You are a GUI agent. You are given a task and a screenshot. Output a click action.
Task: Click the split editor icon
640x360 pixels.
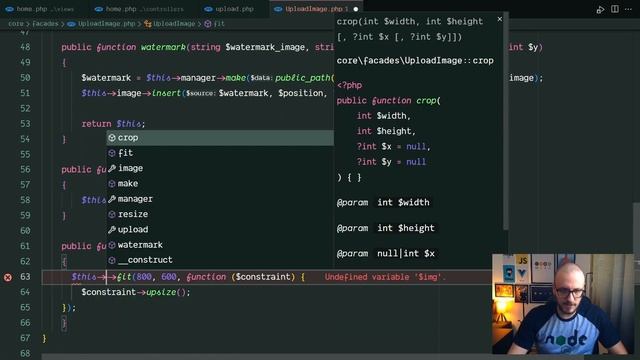(x=615, y=9)
